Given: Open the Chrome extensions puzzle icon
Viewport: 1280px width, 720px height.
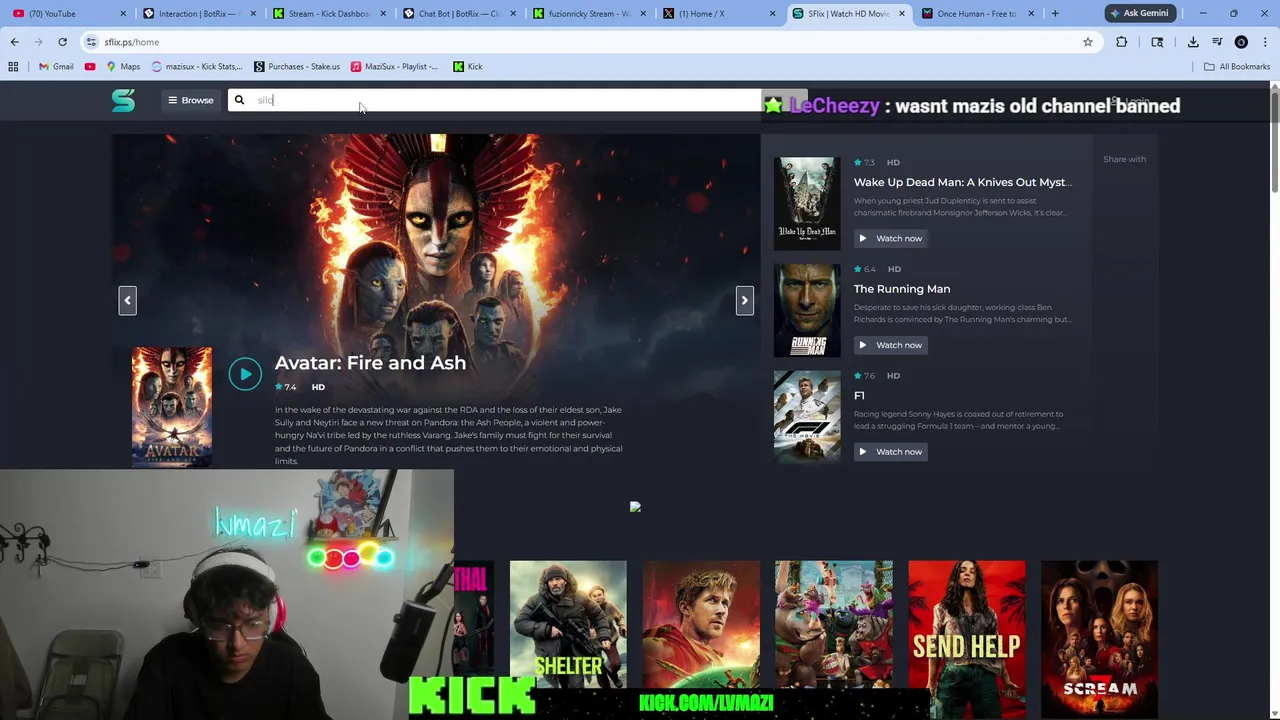Looking at the screenshot, I should click(x=1121, y=42).
